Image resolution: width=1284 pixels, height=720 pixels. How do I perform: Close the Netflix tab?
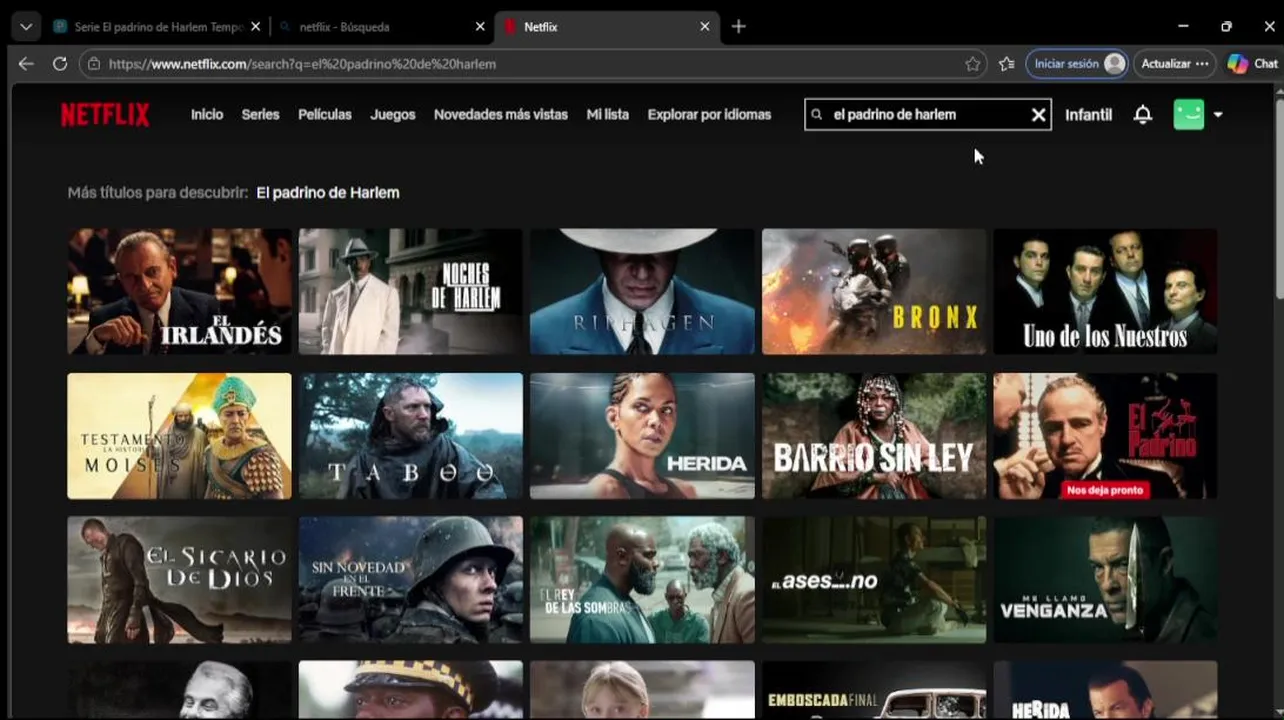(705, 27)
